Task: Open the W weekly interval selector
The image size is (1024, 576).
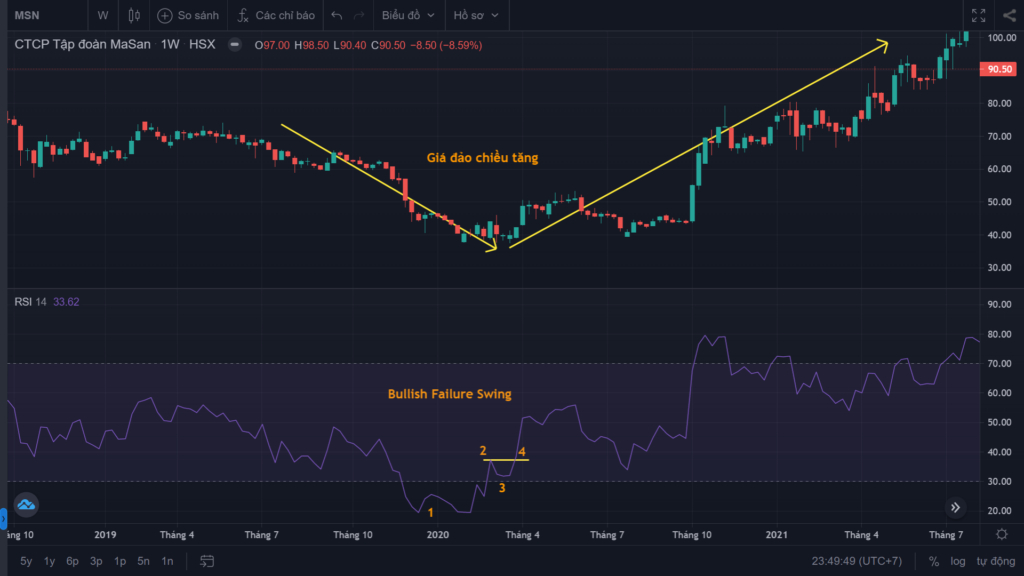Action: (x=103, y=15)
